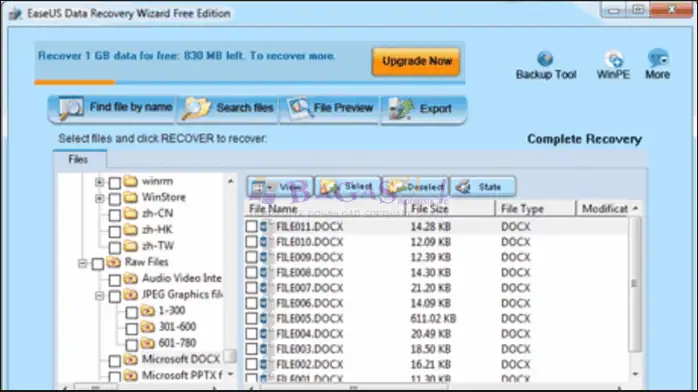Sort by File Name column header
This screenshot has width=698, height=392.
coord(325,209)
